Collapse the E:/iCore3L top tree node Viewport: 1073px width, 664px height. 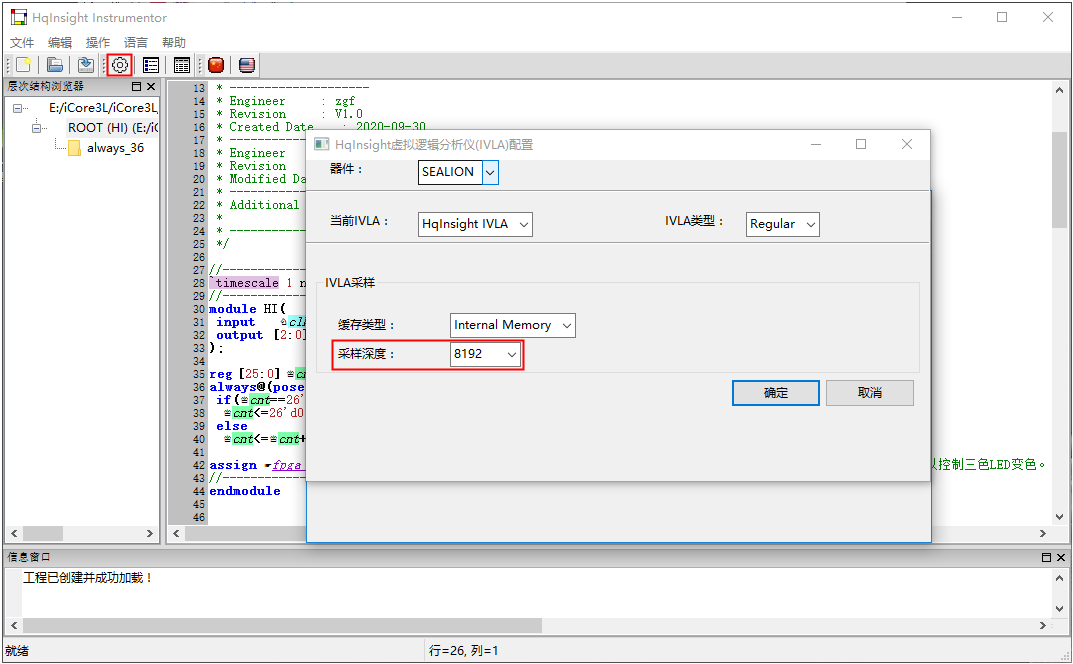tap(19, 108)
